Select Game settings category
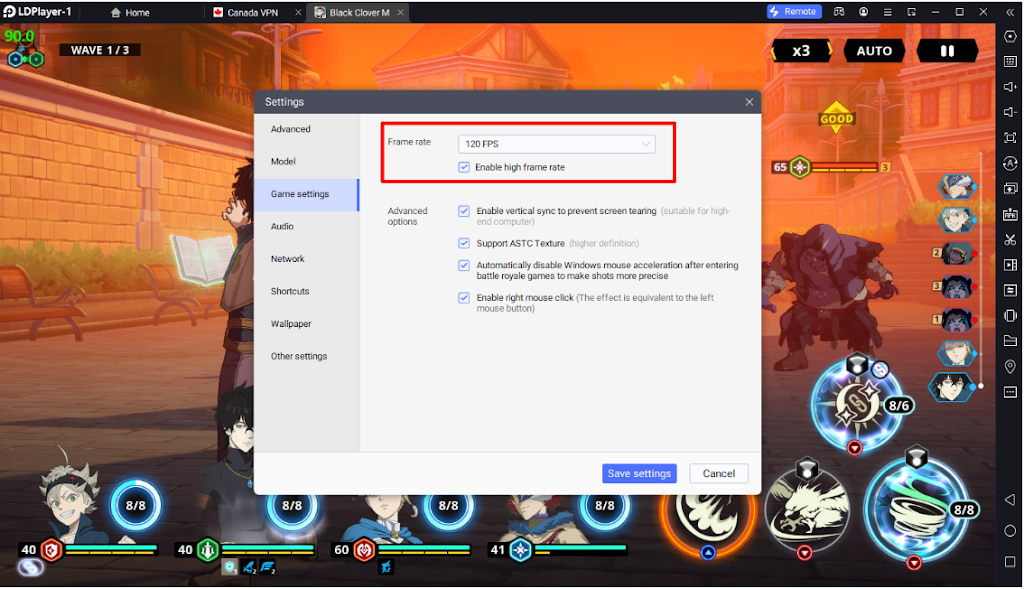The image size is (1024, 589). point(307,194)
